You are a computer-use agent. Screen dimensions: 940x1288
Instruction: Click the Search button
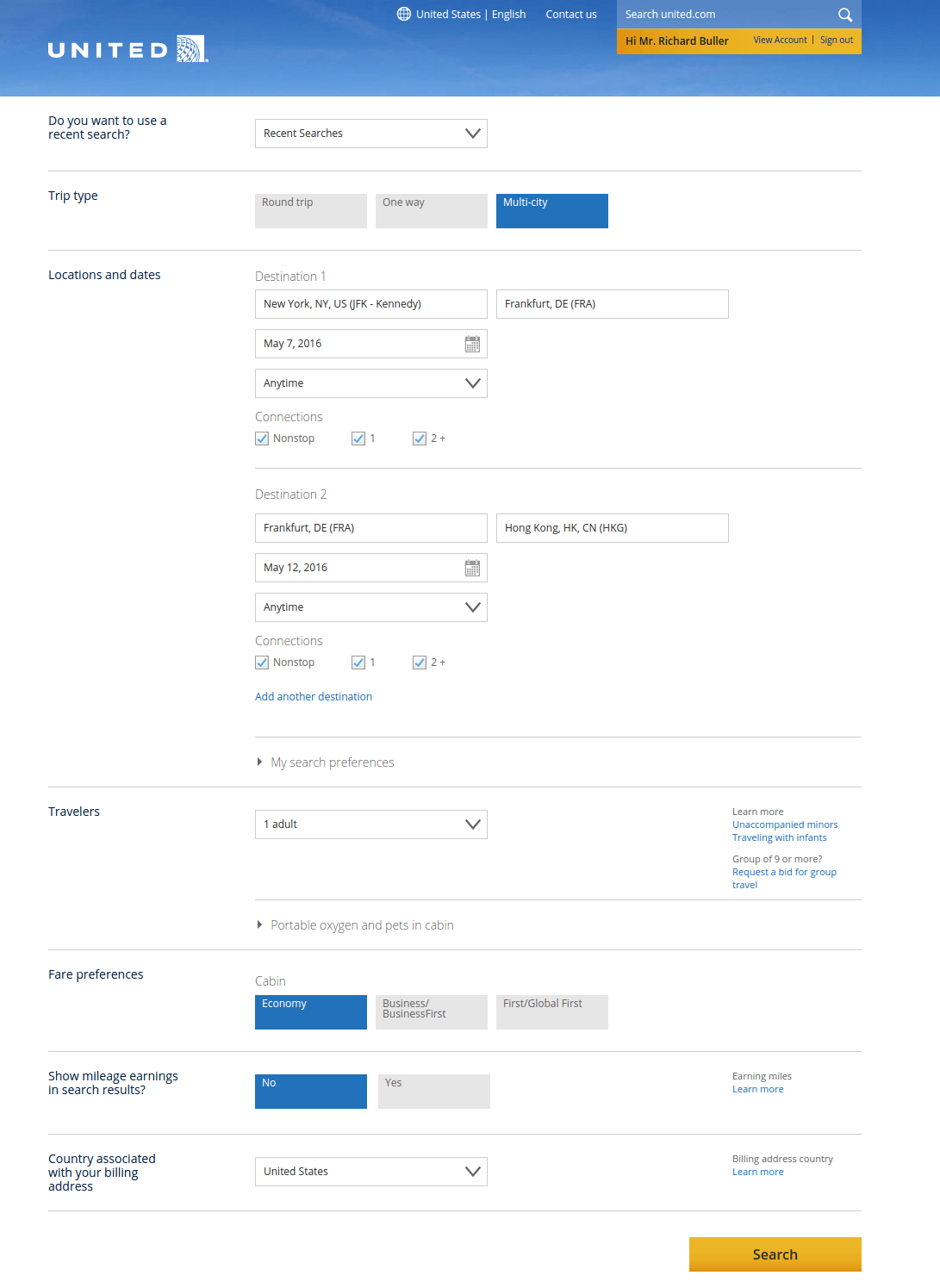pos(775,1254)
